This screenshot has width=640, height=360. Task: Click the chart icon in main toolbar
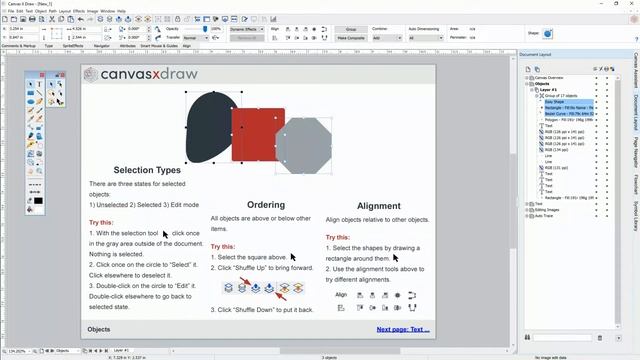coord(273,19)
